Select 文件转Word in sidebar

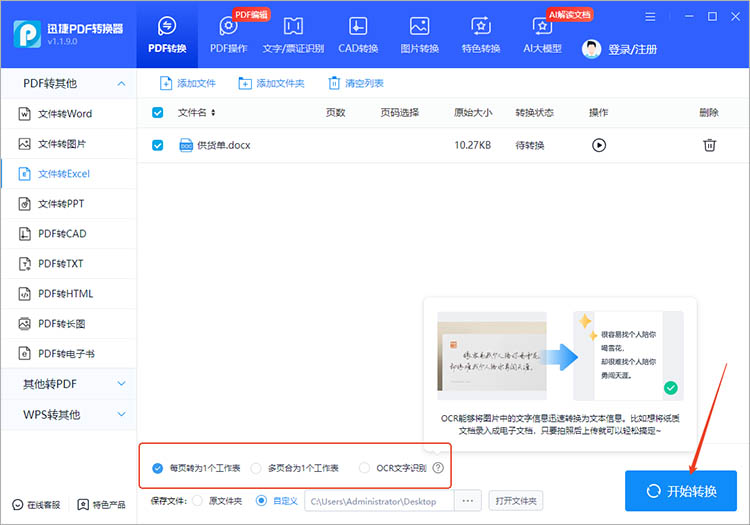click(x=68, y=114)
